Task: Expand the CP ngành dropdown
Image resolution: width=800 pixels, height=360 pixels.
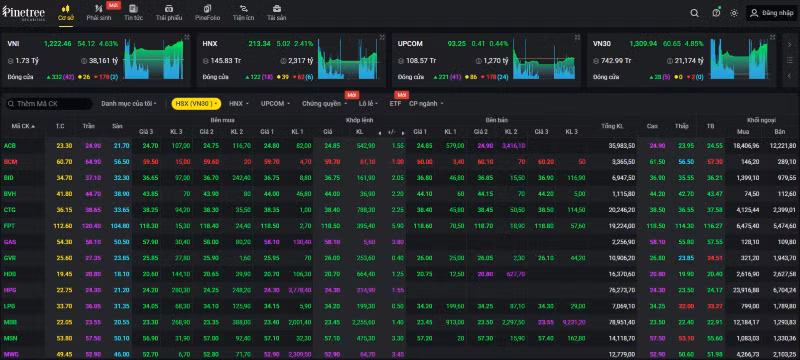Action: pyautogui.click(x=426, y=104)
